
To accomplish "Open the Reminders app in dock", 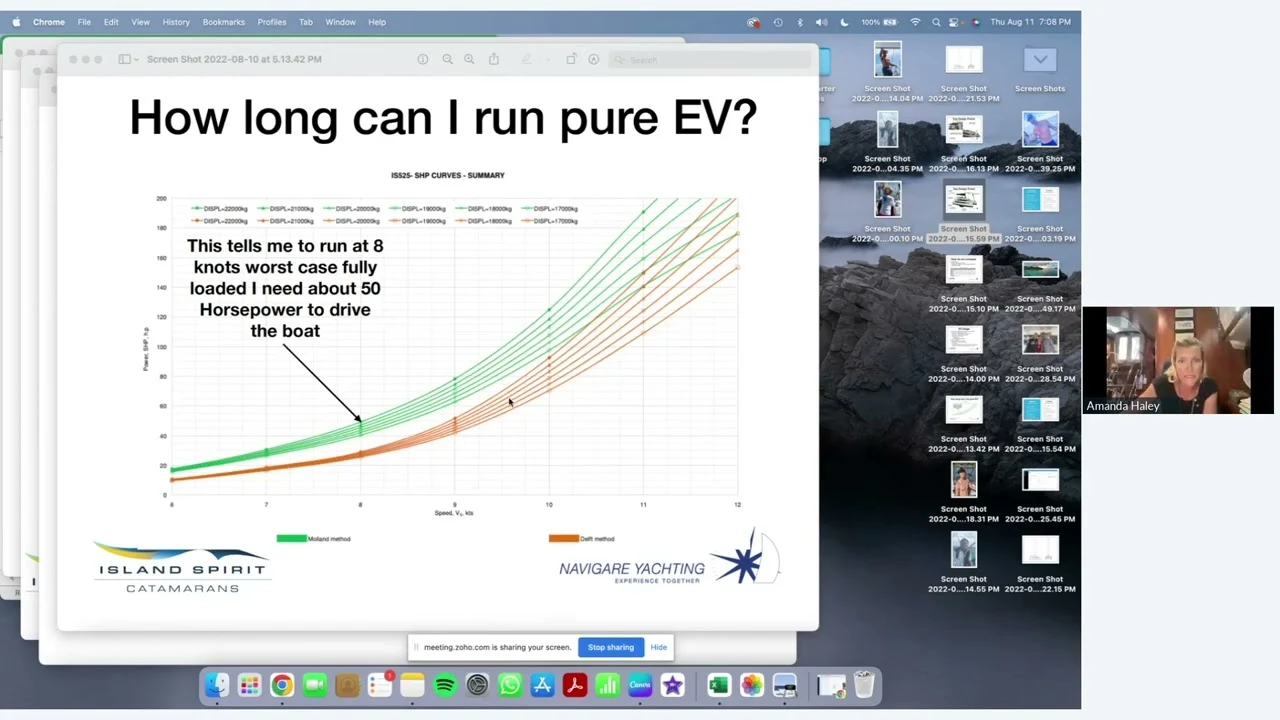I will coord(379,685).
